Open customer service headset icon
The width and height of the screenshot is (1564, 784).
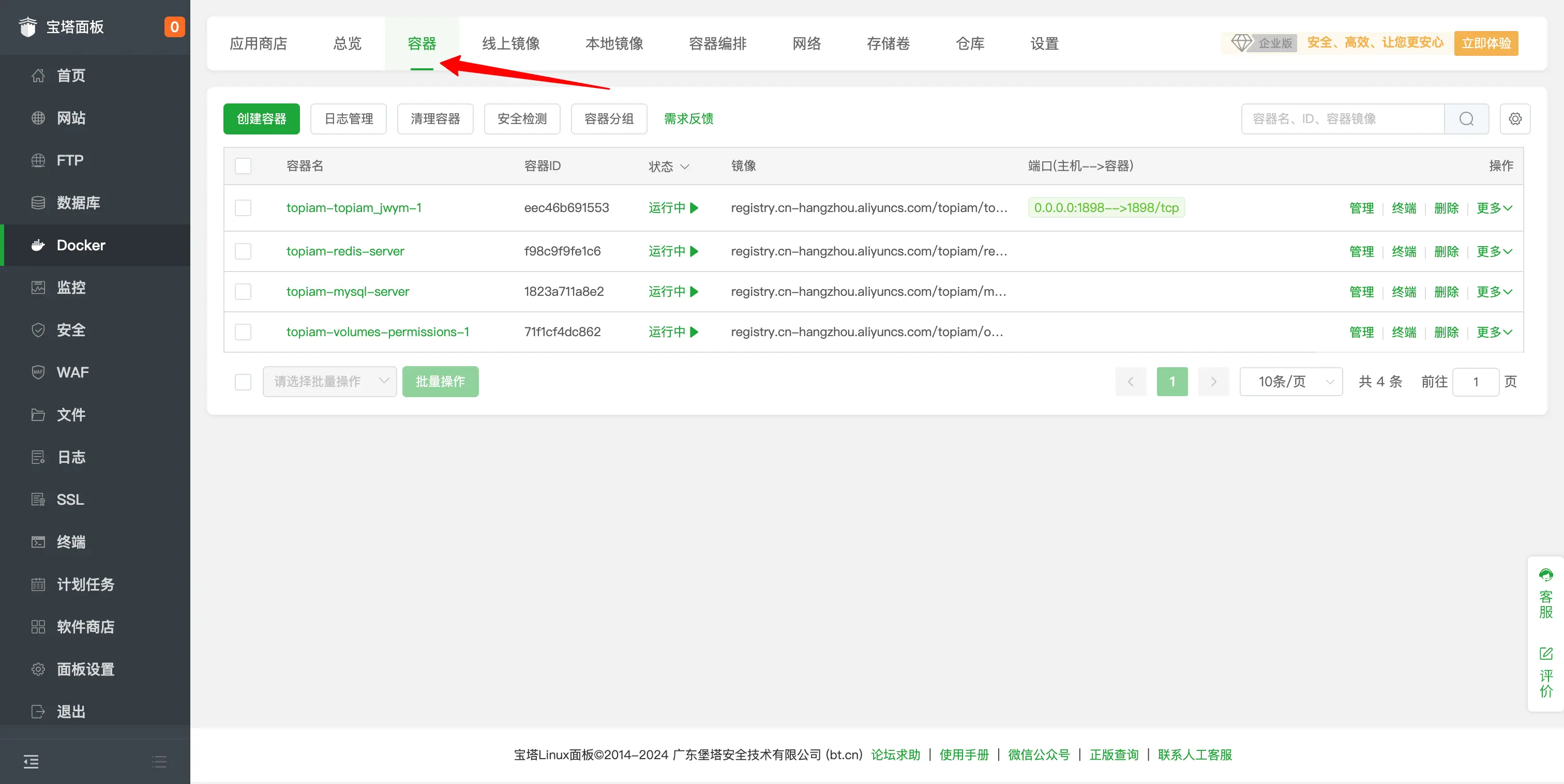pos(1546,575)
